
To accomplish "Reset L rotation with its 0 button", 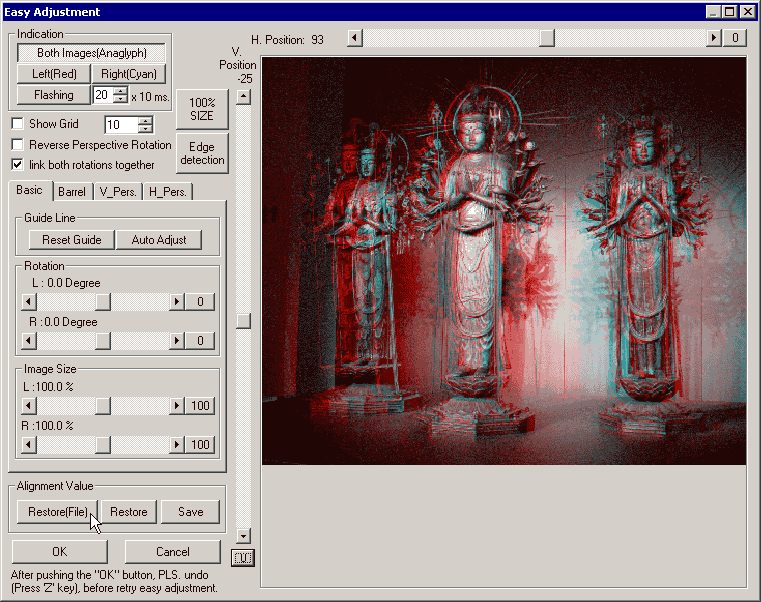I will 200,302.
